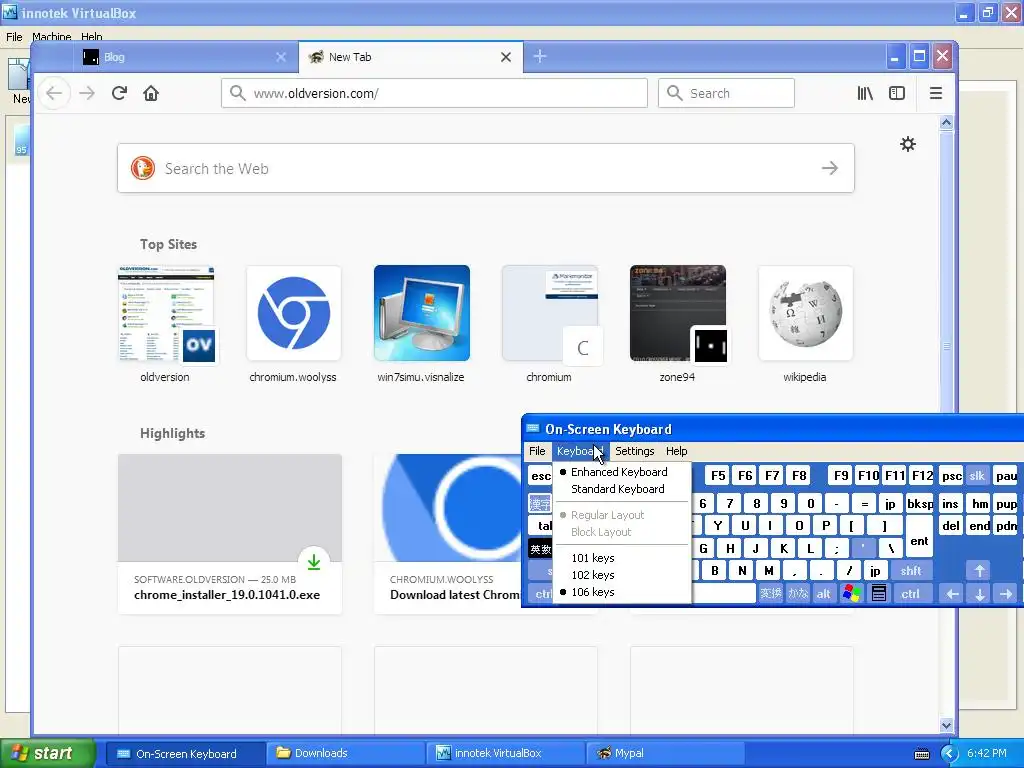Go to browser home page

(x=151, y=93)
